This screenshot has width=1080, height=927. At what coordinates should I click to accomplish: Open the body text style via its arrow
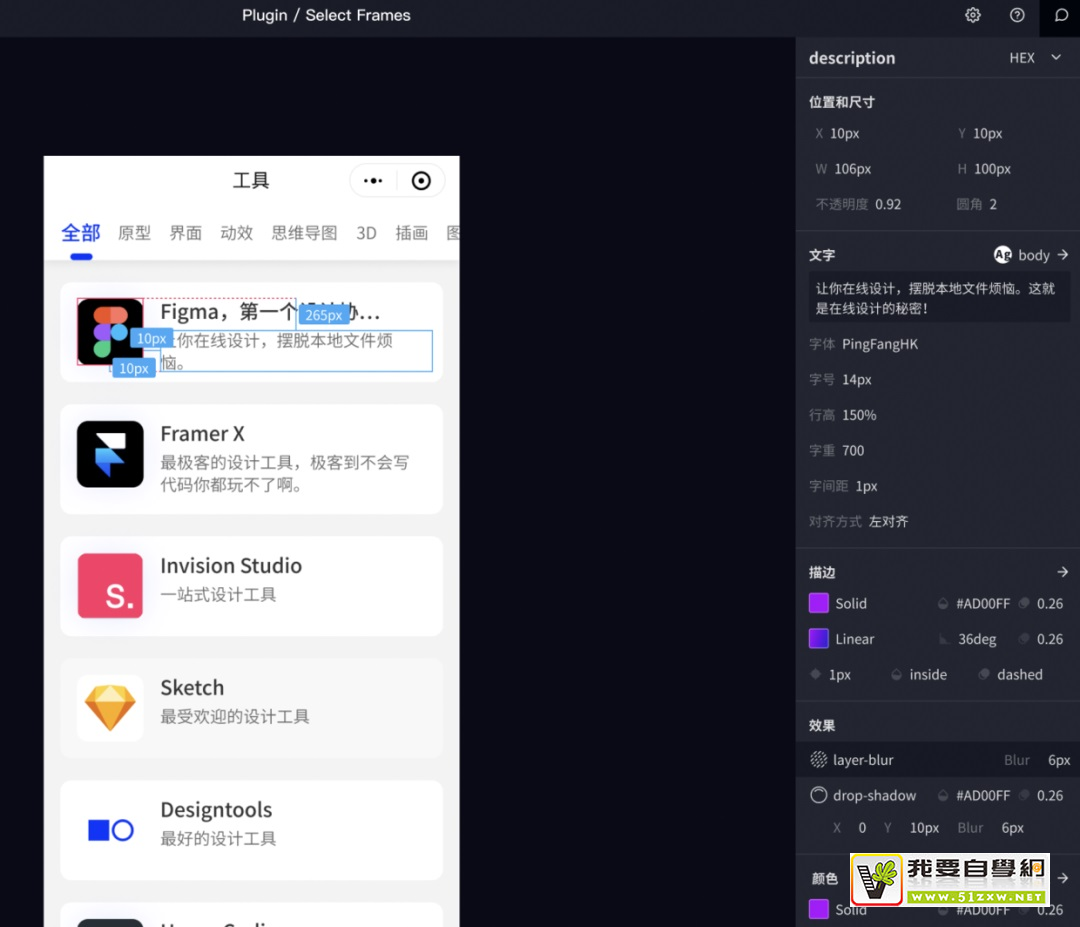[1064, 255]
